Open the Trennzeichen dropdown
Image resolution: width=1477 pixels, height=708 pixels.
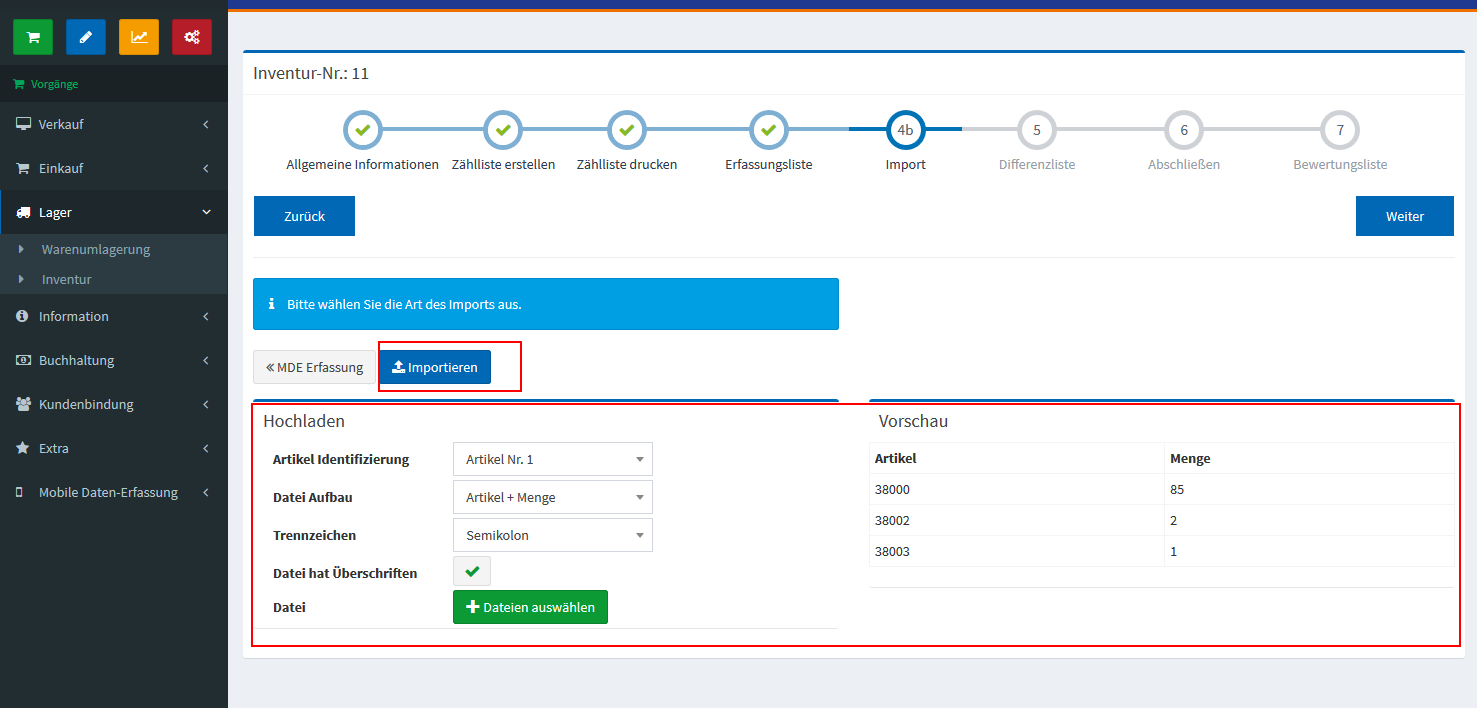click(x=552, y=535)
